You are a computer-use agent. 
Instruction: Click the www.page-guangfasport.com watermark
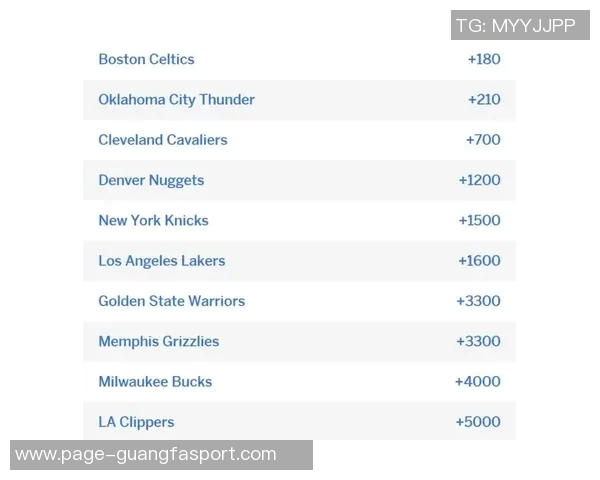point(146,454)
